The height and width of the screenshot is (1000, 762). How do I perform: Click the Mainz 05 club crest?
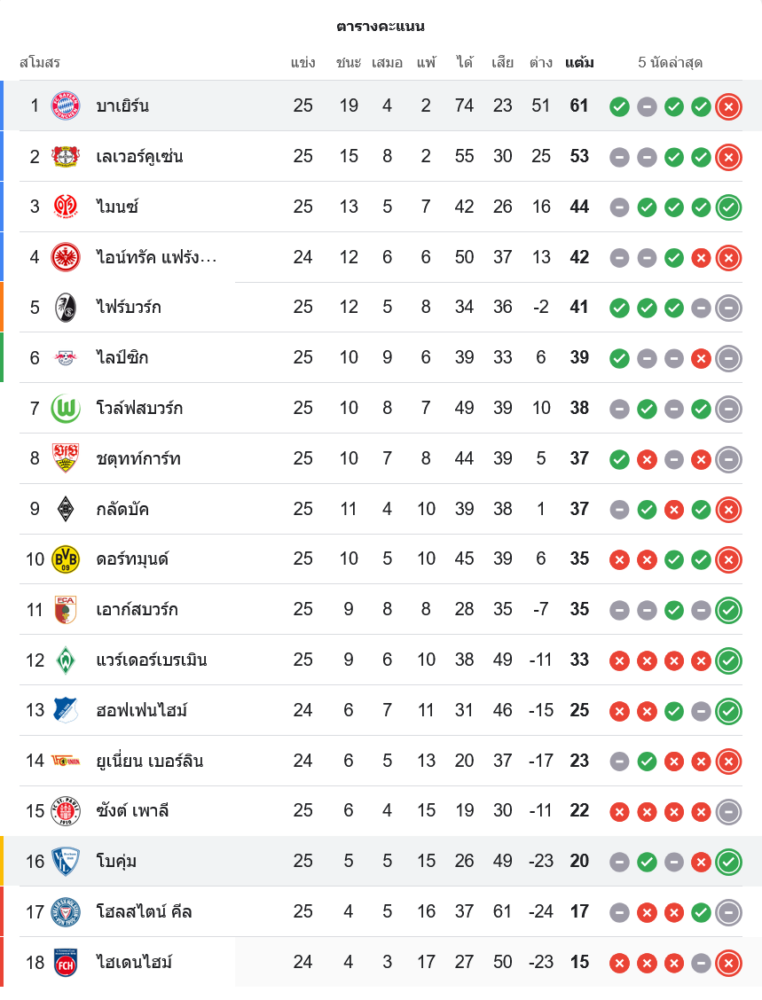[x=65, y=207]
